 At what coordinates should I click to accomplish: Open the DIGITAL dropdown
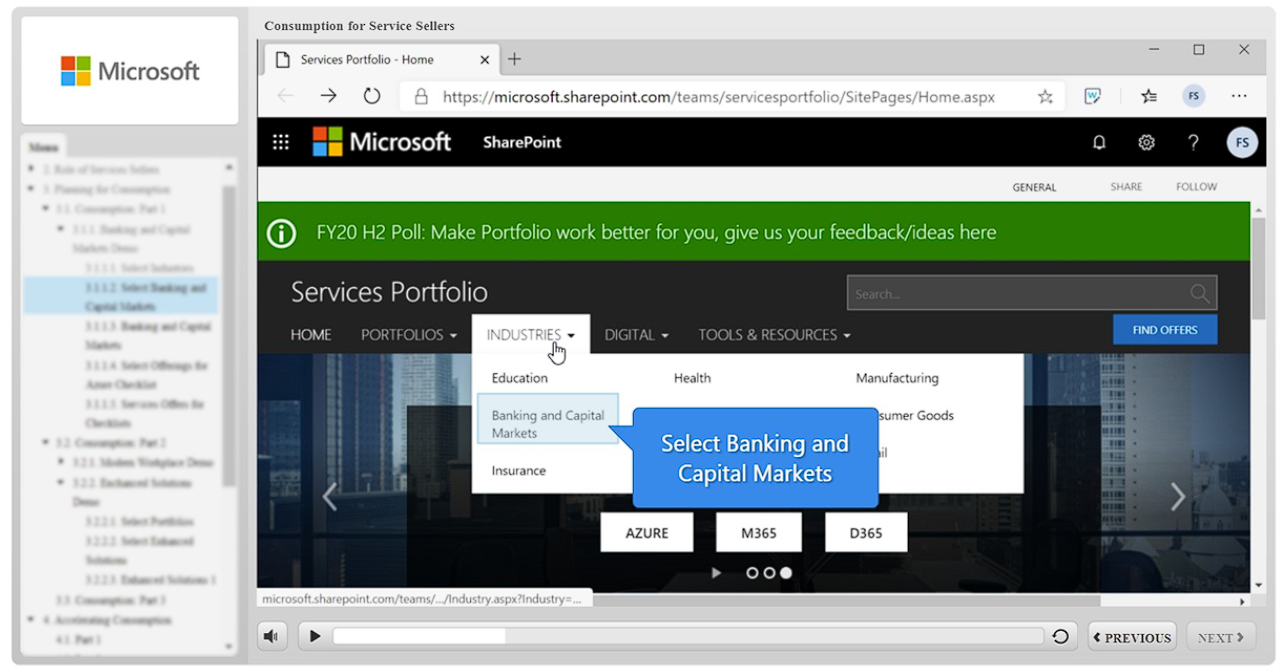(x=636, y=335)
